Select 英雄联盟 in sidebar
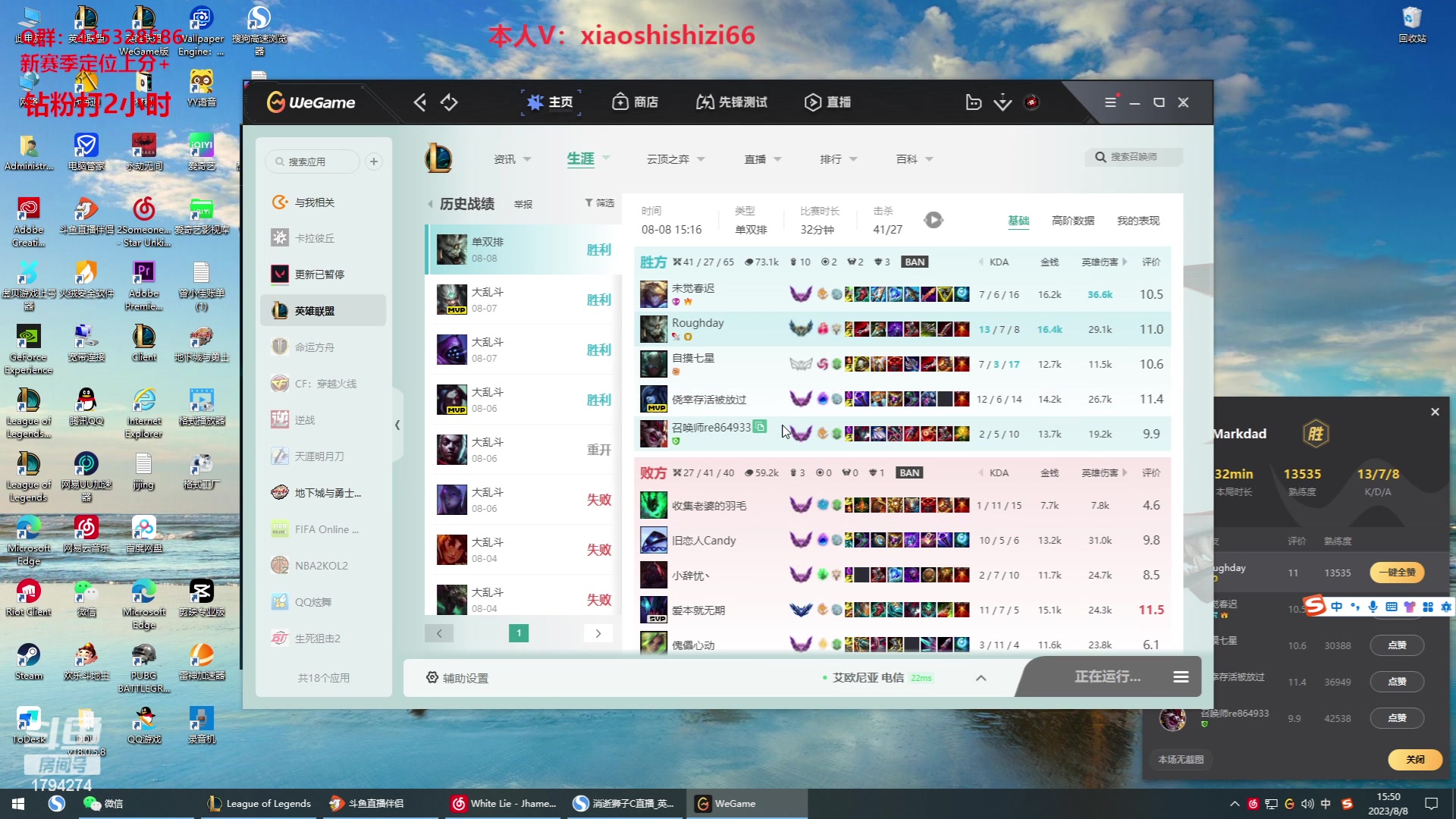The width and height of the screenshot is (1456, 819). click(323, 311)
